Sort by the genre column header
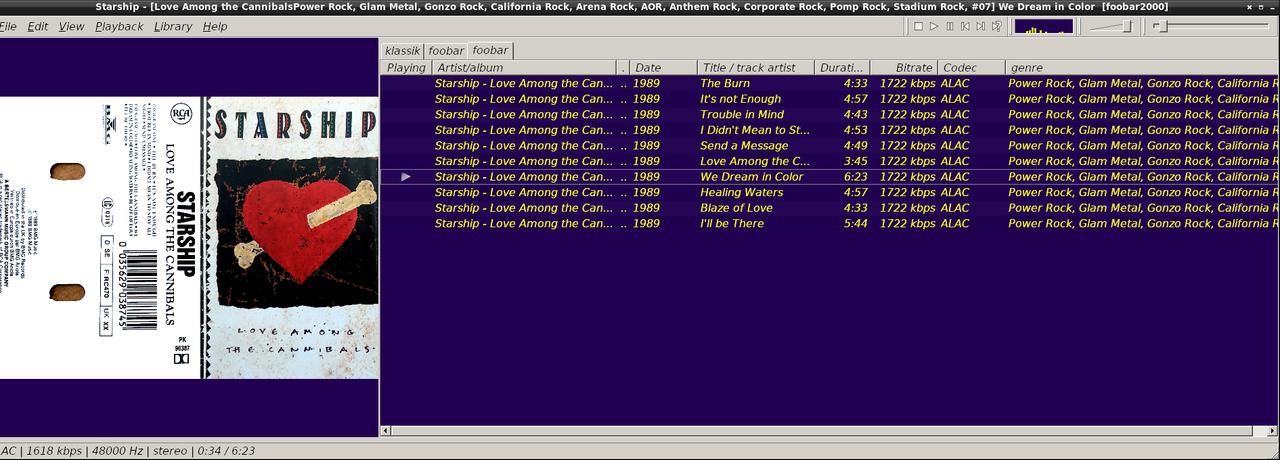 [1142, 68]
